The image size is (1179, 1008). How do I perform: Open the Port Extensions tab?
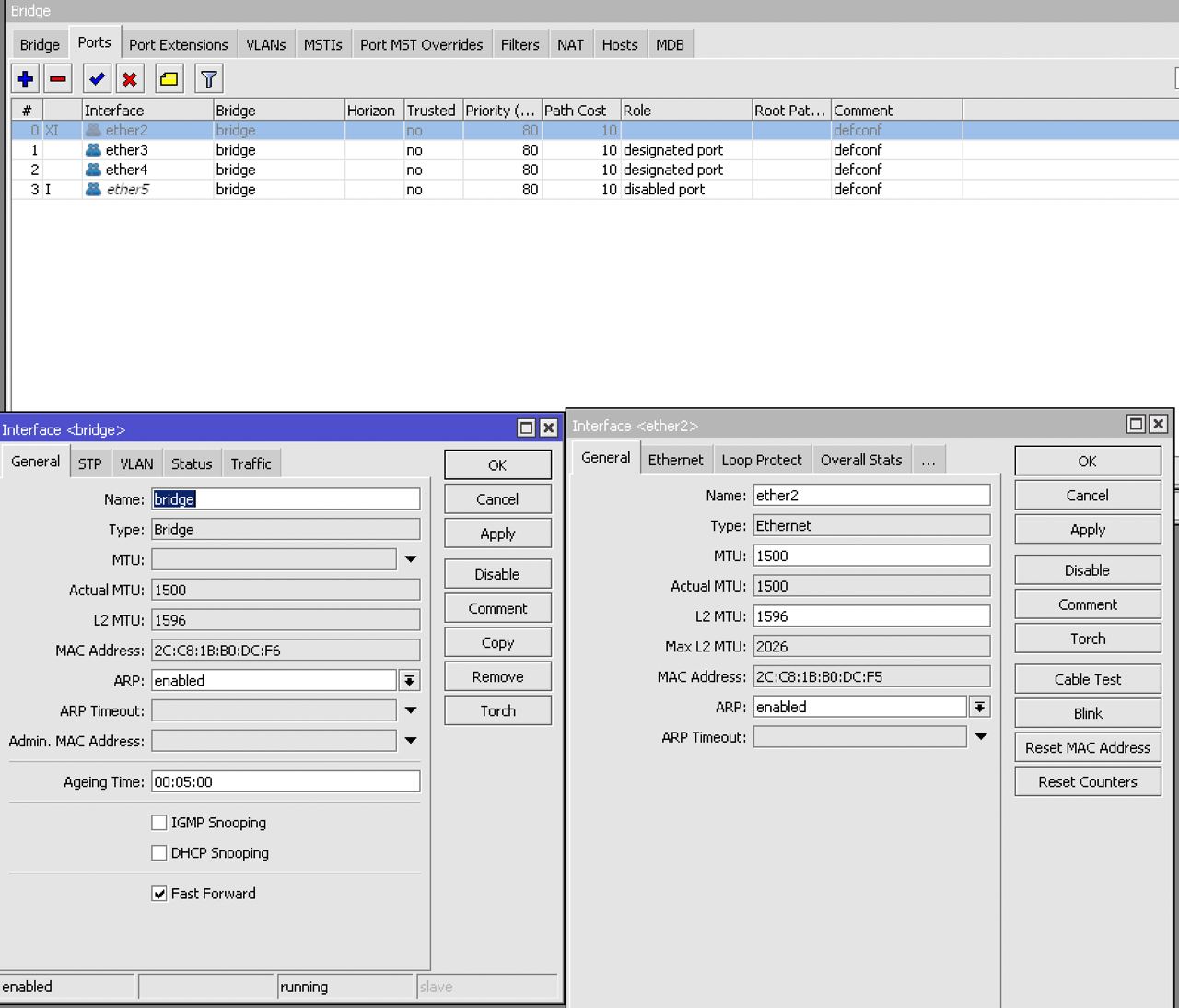[179, 44]
